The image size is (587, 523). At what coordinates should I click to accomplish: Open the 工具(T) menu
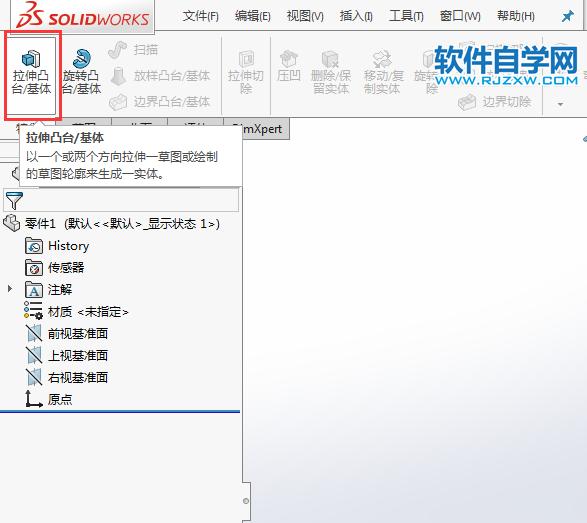(x=406, y=16)
